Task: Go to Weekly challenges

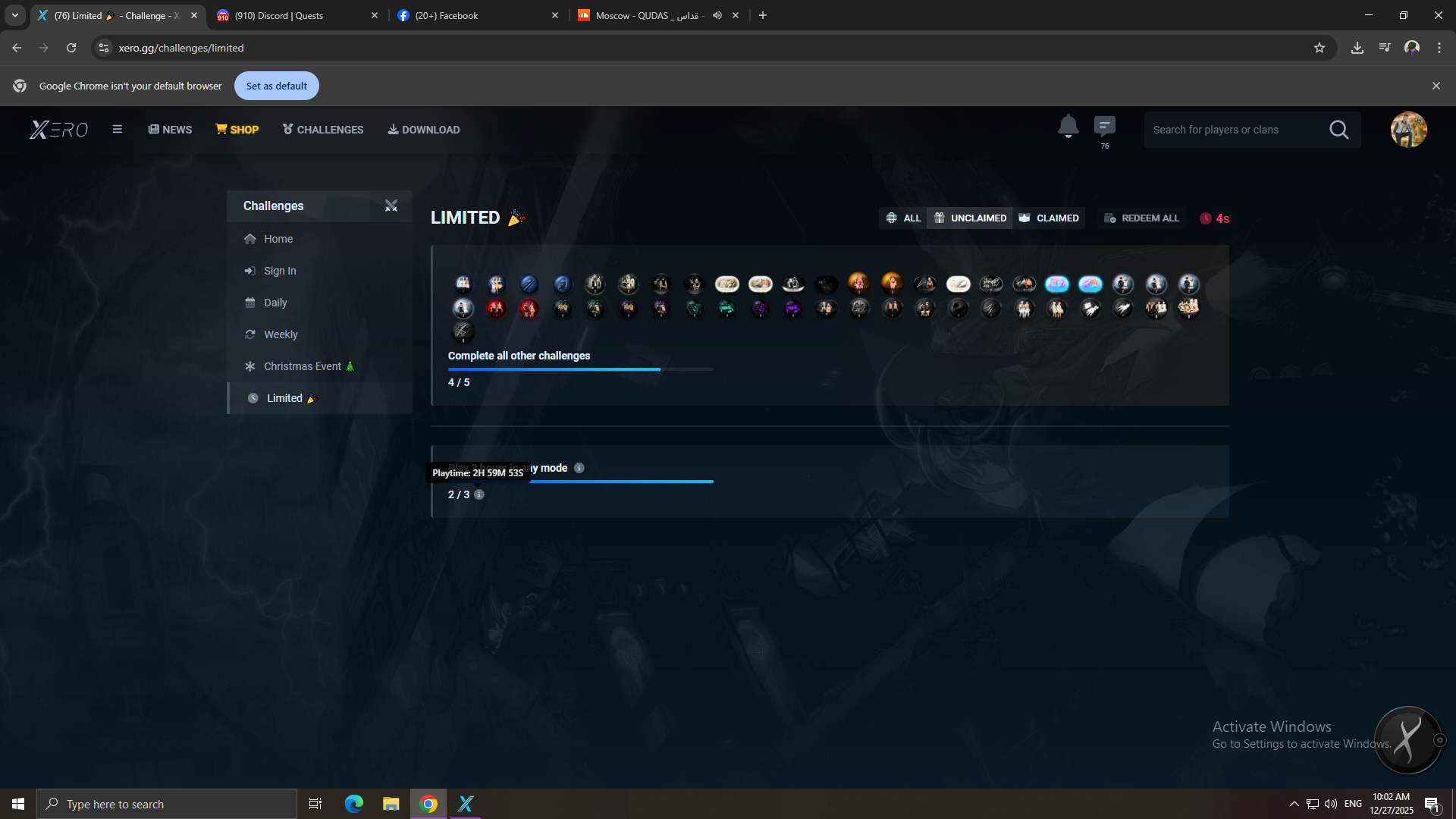Action: pyautogui.click(x=281, y=334)
